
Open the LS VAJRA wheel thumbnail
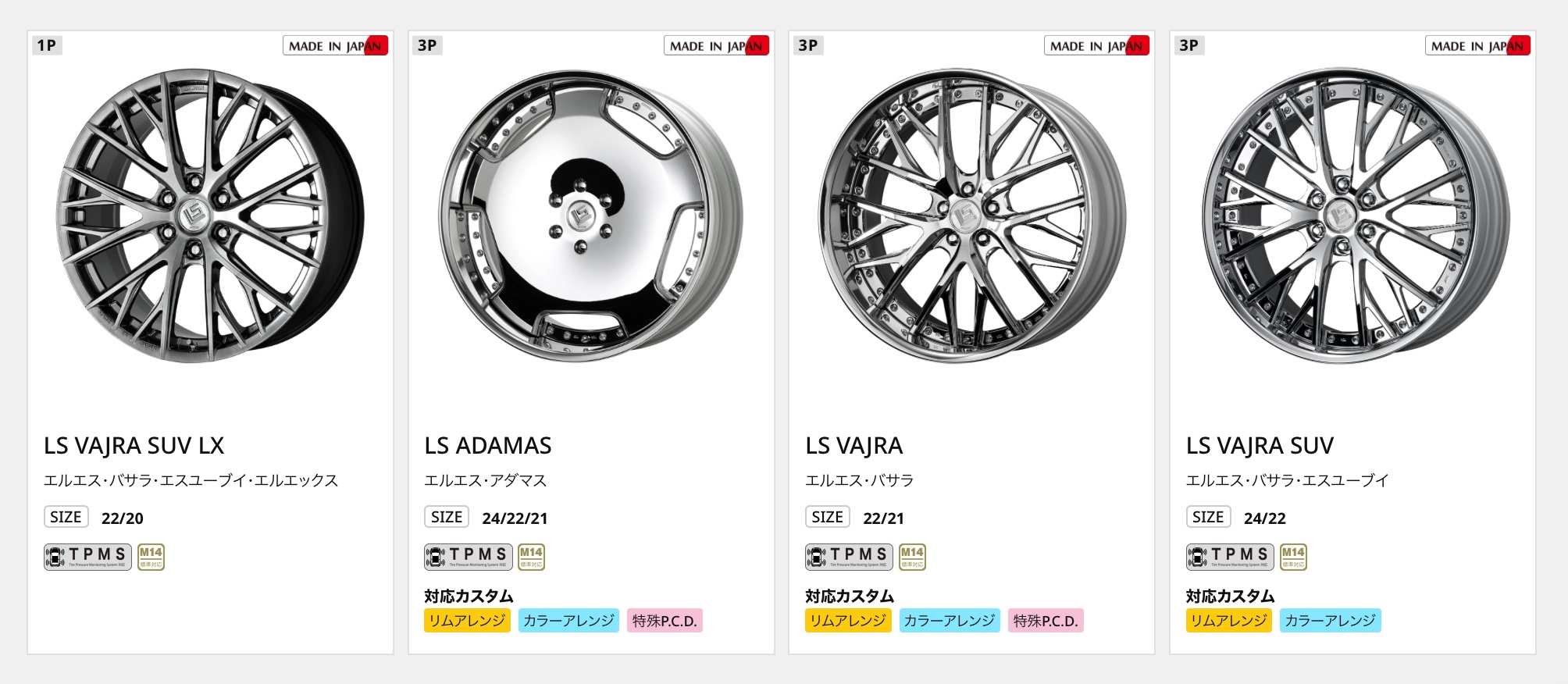[971, 216]
